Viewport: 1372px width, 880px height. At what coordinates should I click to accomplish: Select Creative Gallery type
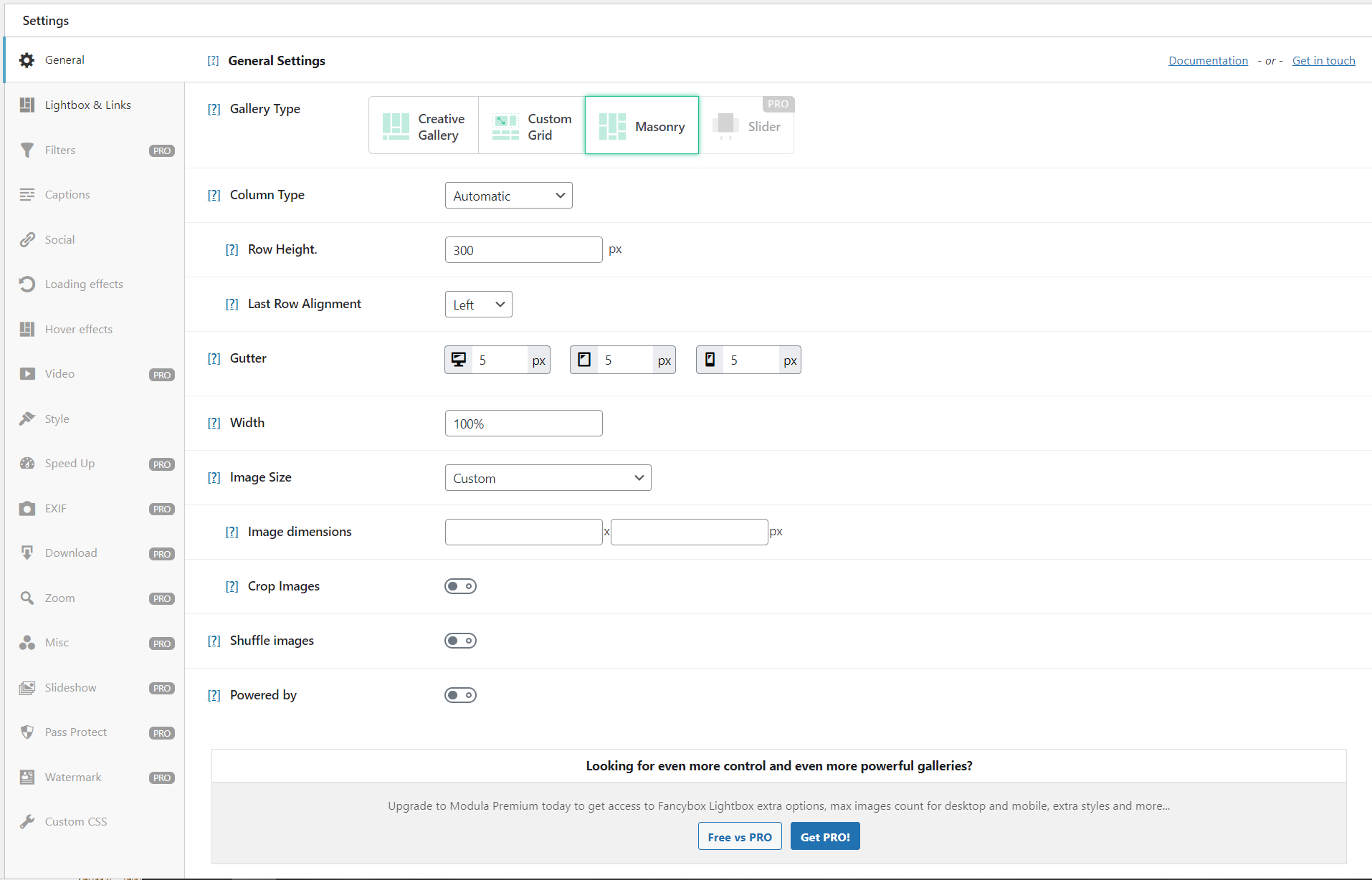424,126
